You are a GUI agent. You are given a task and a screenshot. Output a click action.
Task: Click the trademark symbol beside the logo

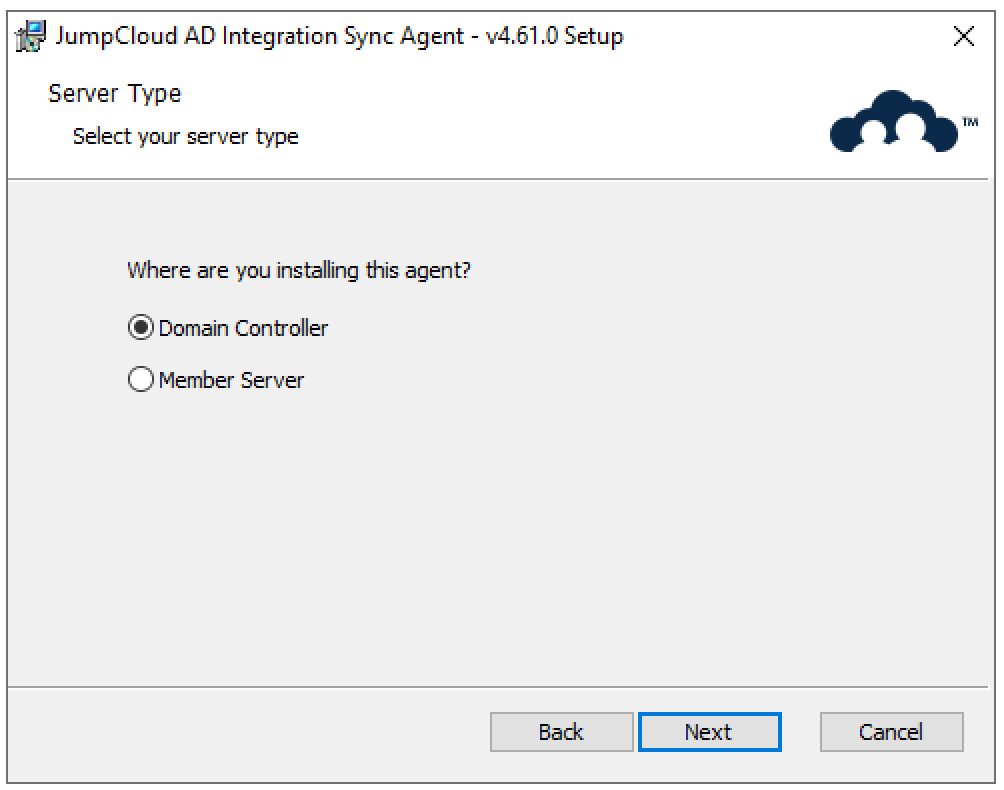970,121
